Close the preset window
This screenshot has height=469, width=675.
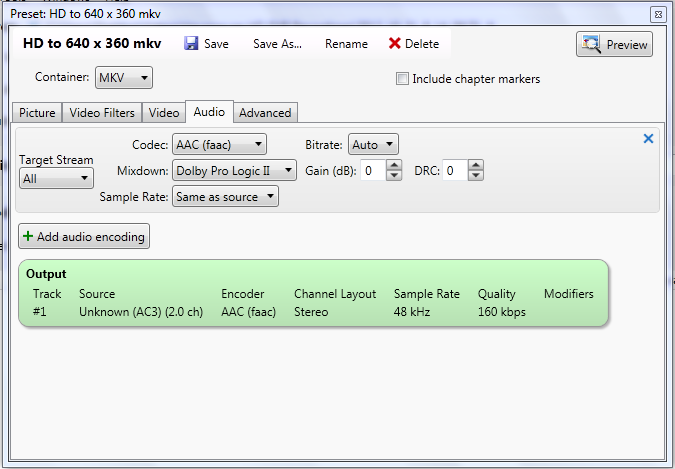[658, 14]
